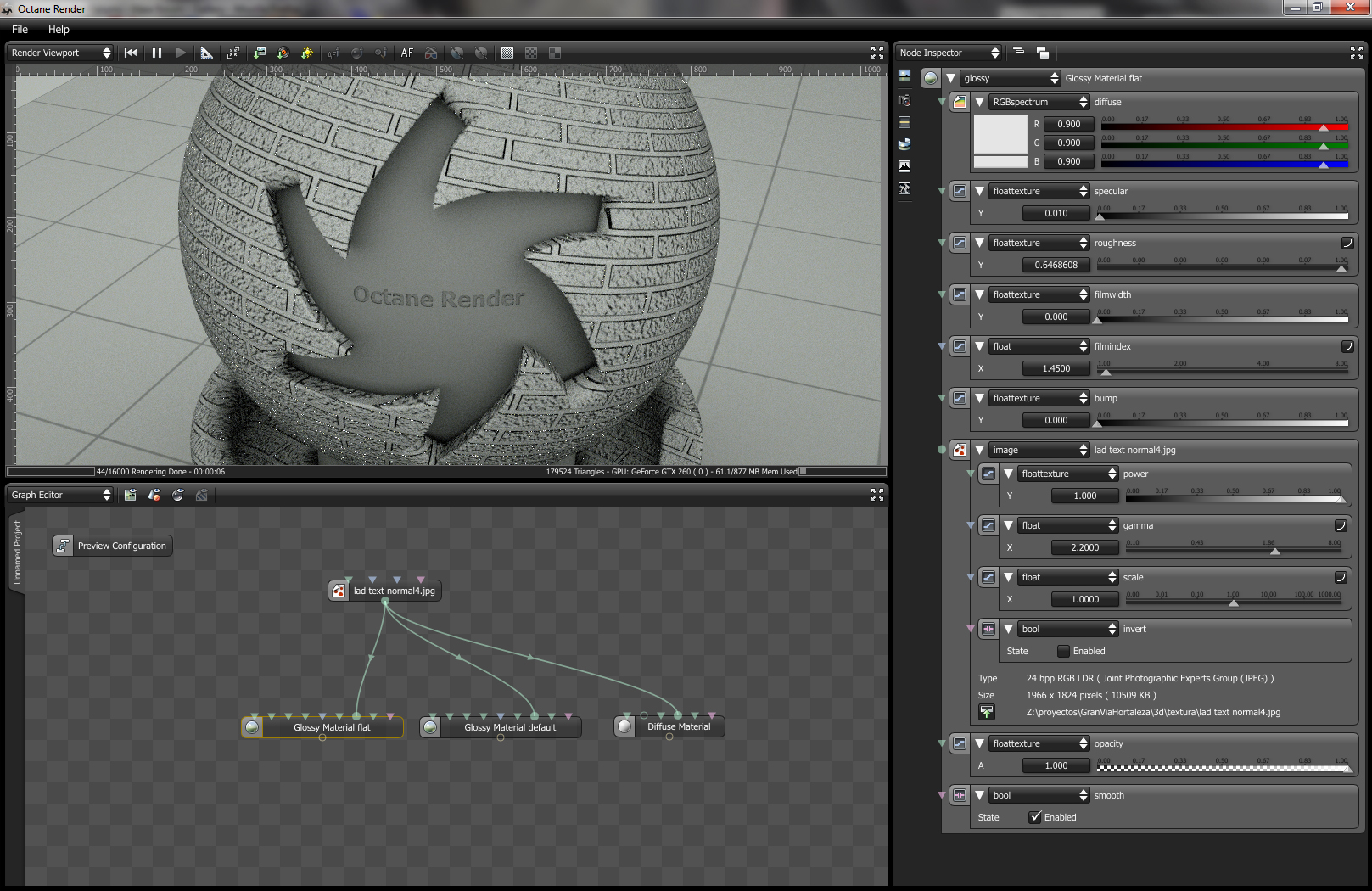Maximize the Render Viewport panel
Viewport: 1372px width, 891px height.
point(877,53)
